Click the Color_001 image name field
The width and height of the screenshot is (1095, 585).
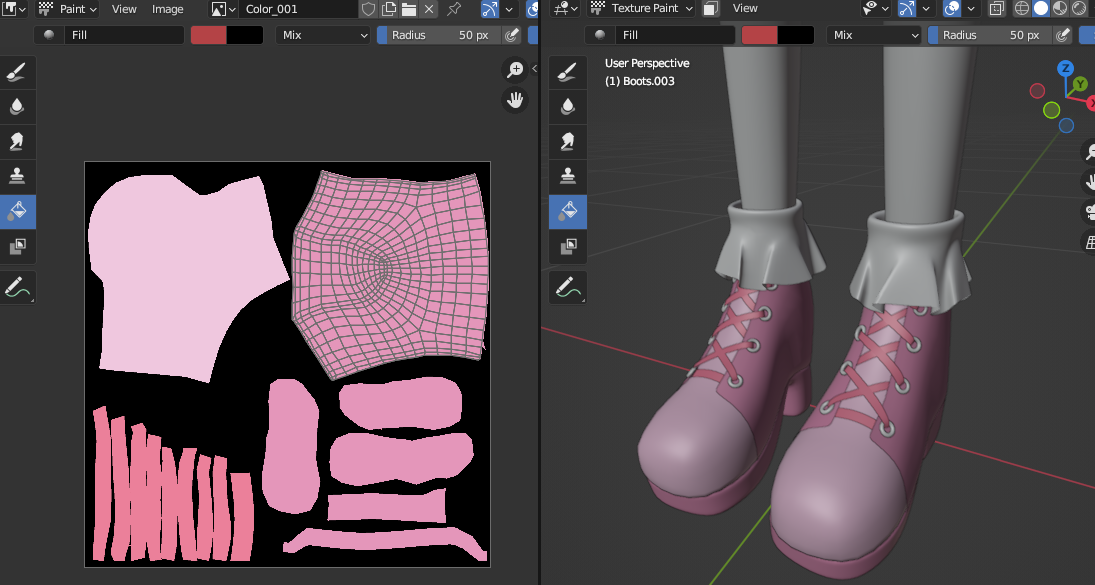[299, 9]
